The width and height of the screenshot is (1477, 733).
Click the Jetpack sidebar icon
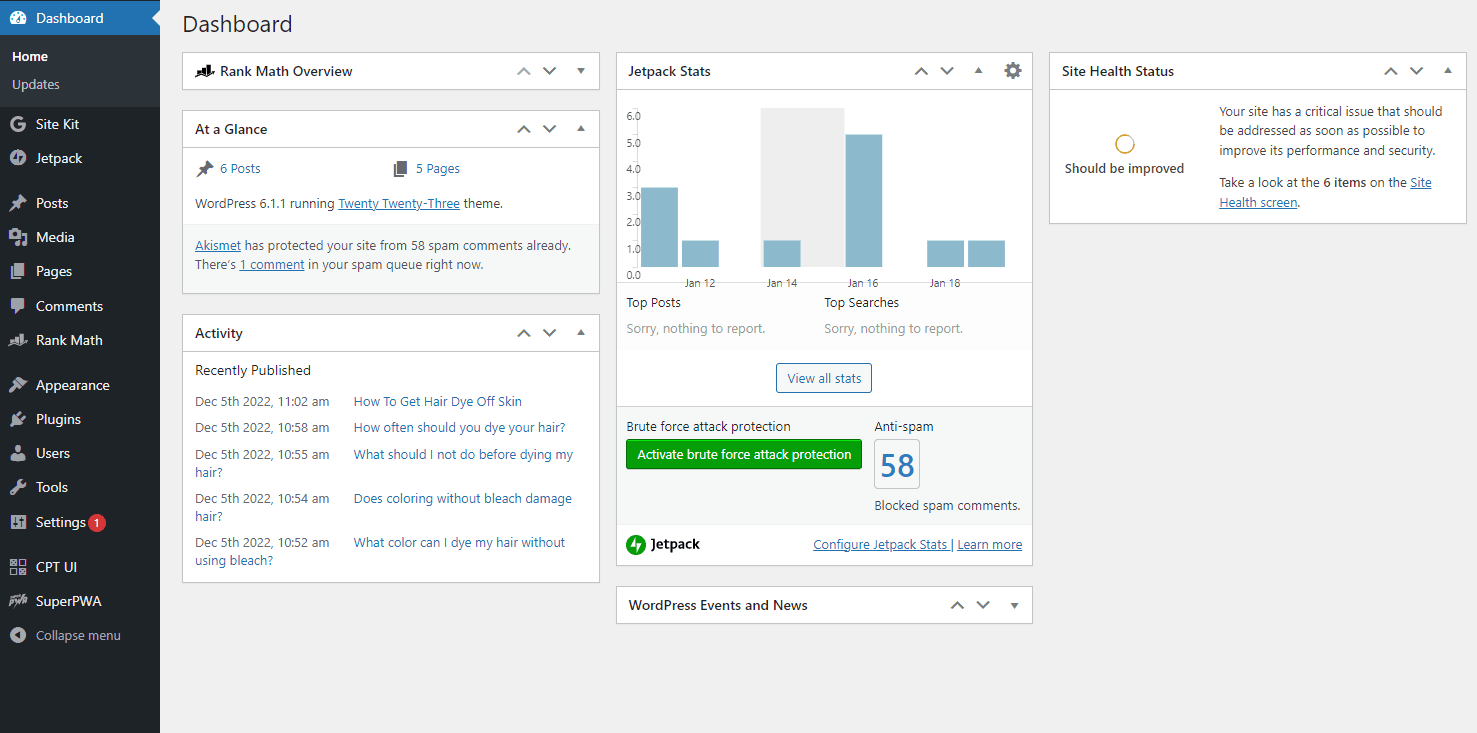18,158
